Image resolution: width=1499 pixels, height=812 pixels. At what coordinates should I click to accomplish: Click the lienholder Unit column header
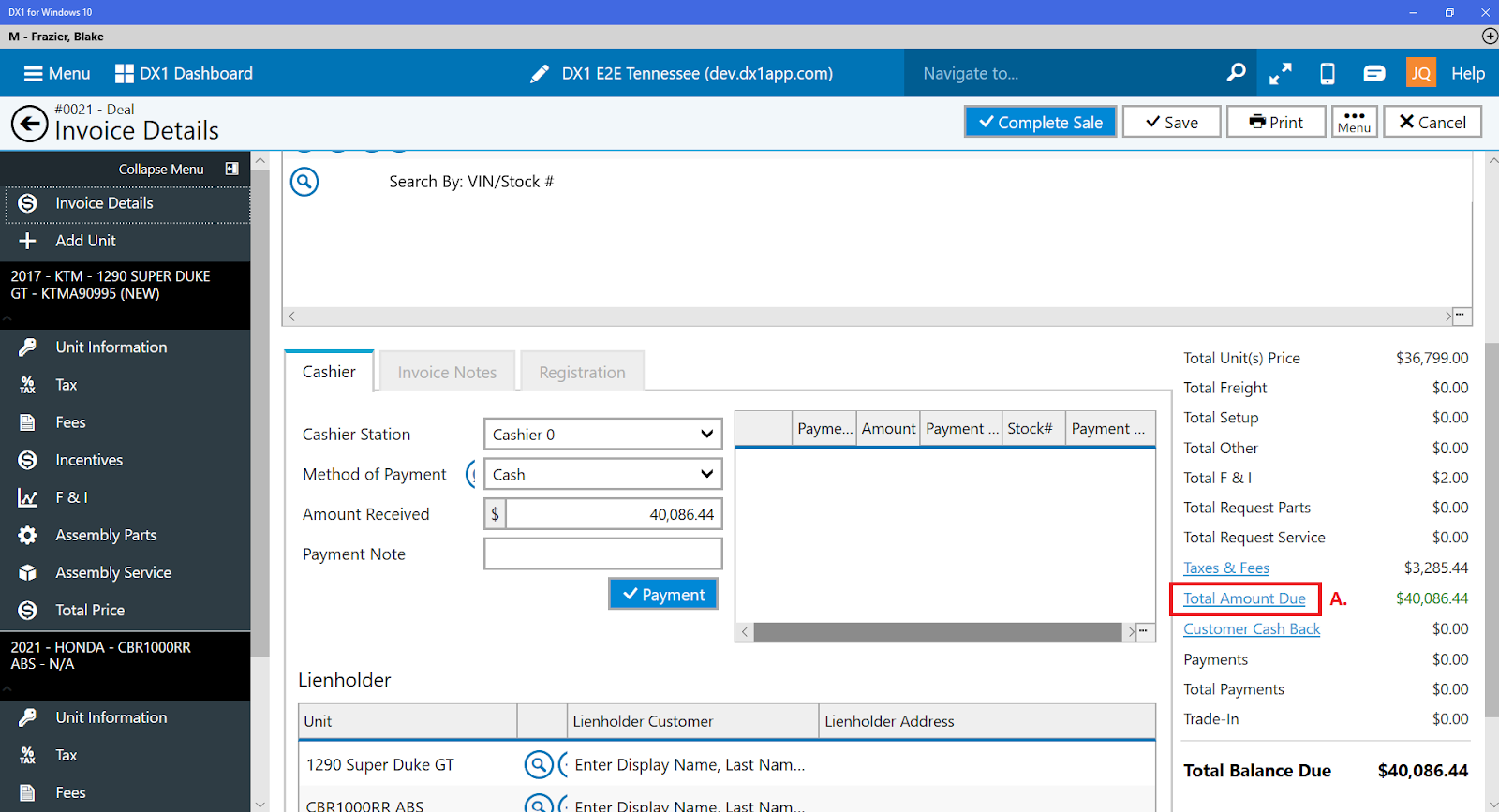click(x=408, y=721)
